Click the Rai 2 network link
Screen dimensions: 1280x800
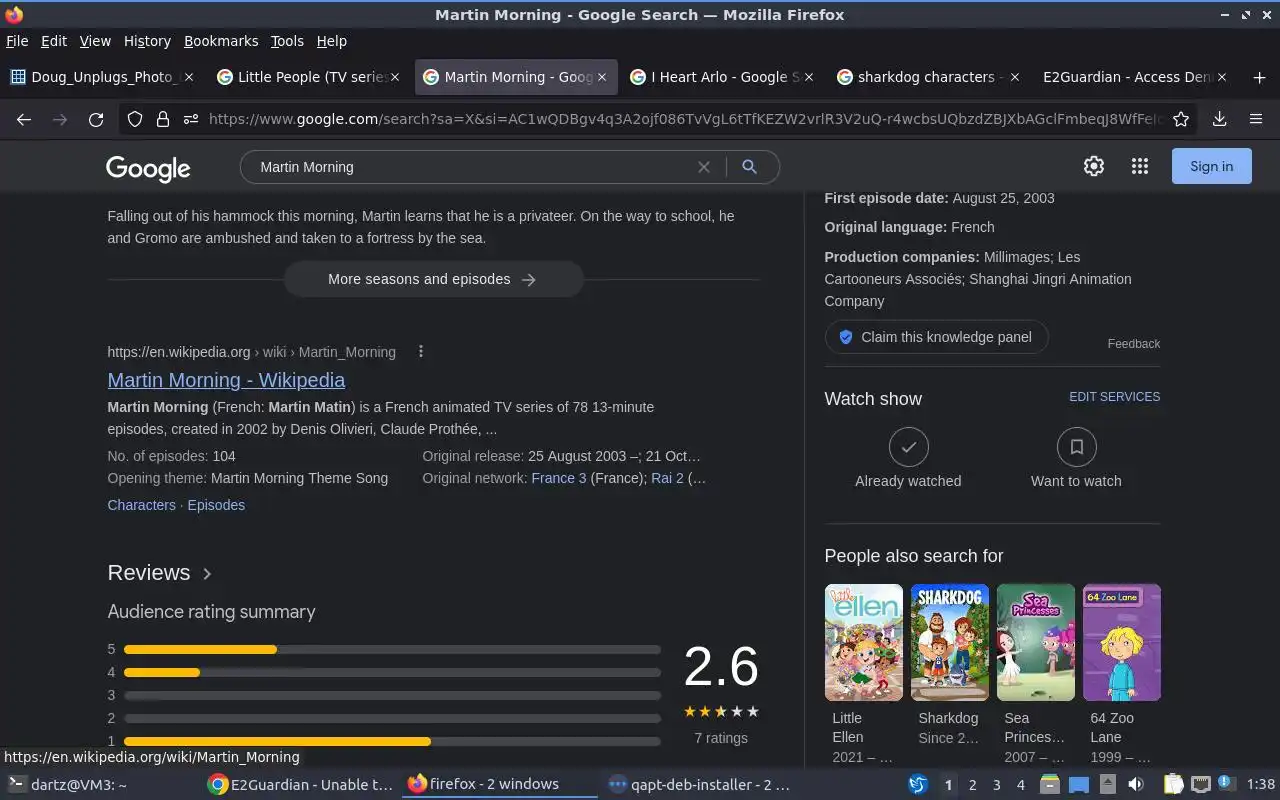coord(667,478)
